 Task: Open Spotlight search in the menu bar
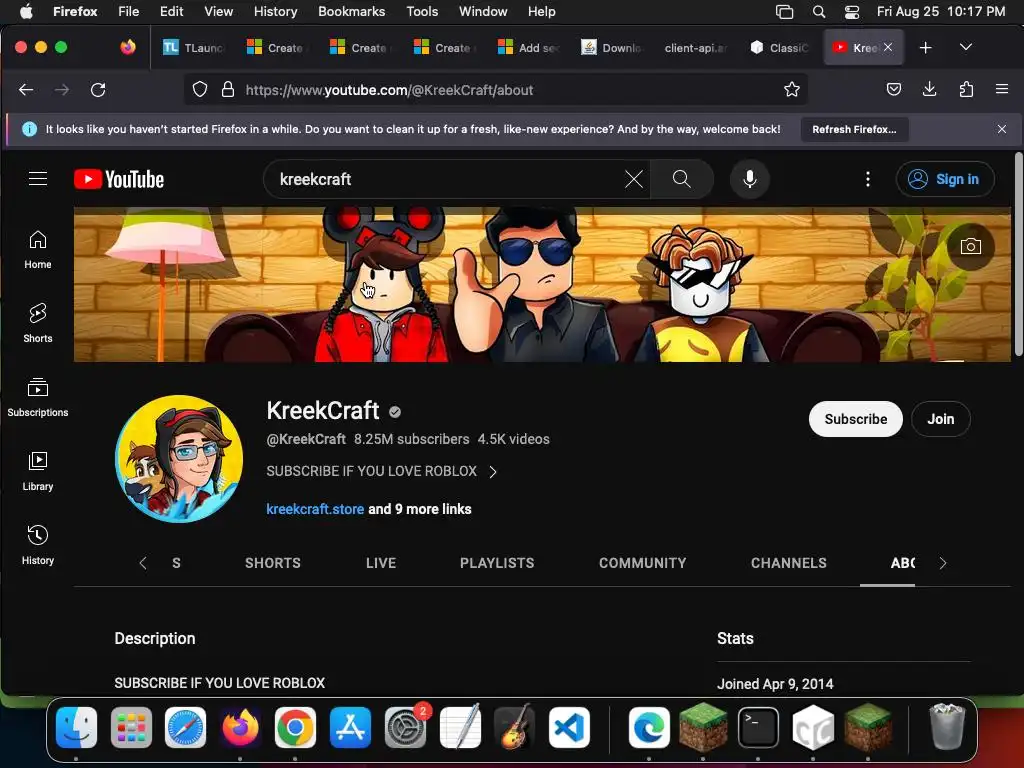tap(819, 11)
